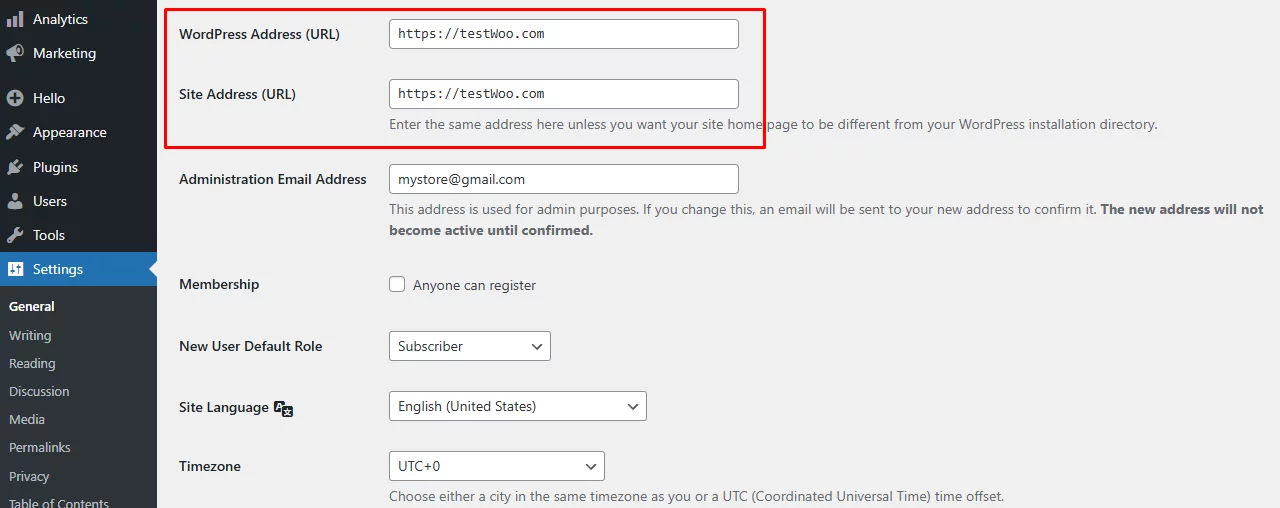Open the Timezone UTC+0 dropdown
The width and height of the screenshot is (1280, 508).
(496, 466)
